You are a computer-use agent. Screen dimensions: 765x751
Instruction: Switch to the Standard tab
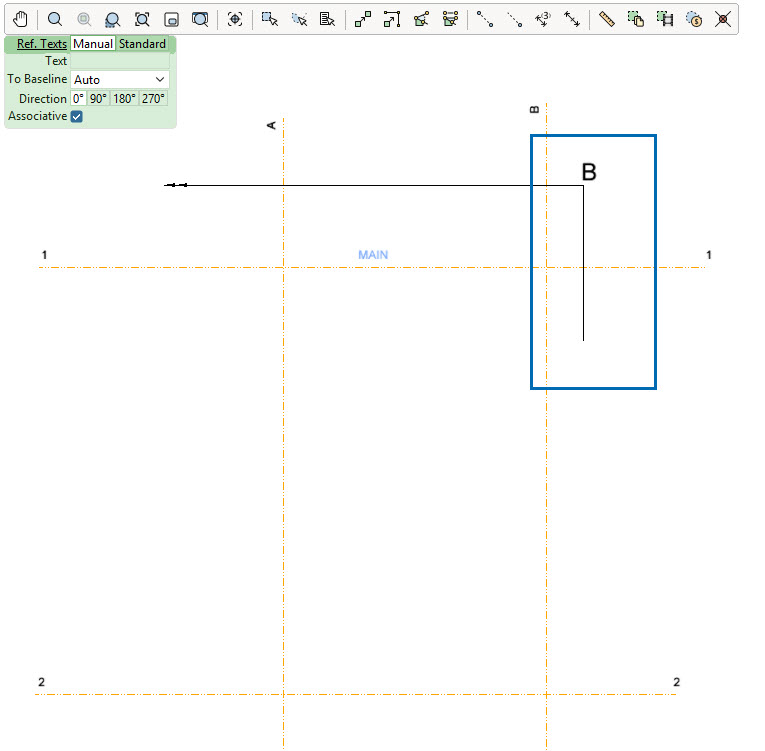coord(142,44)
